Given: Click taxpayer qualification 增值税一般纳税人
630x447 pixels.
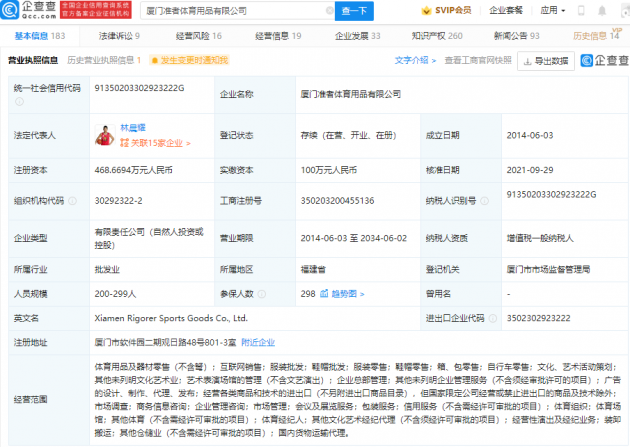Looking at the screenshot, I should 540,238.
